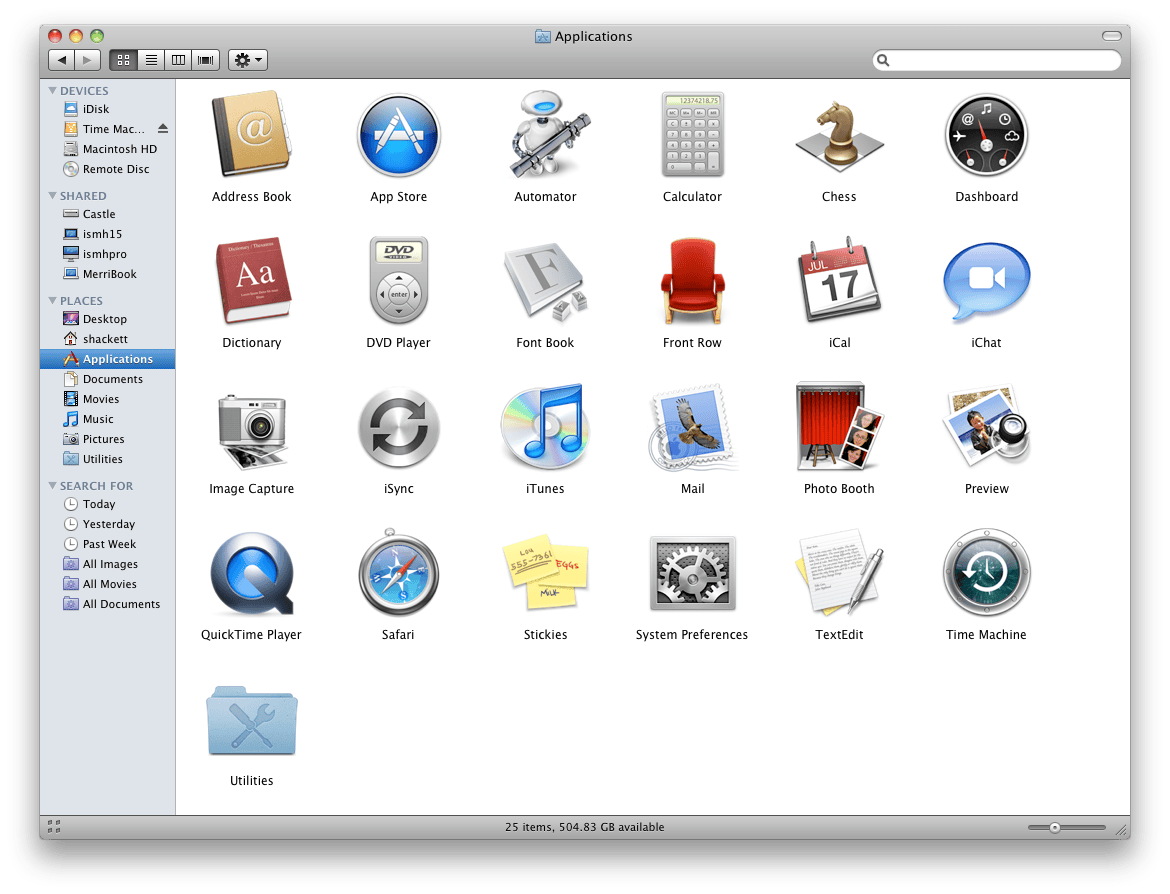Select the Time Machine clock icon
Image resolution: width=1170 pixels, height=894 pixels.
pos(986,572)
